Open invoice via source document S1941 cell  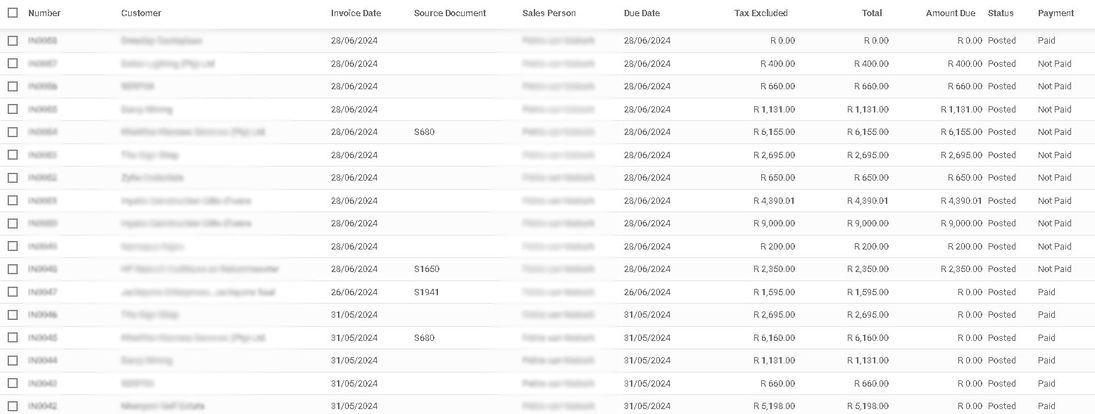[x=426, y=292]
